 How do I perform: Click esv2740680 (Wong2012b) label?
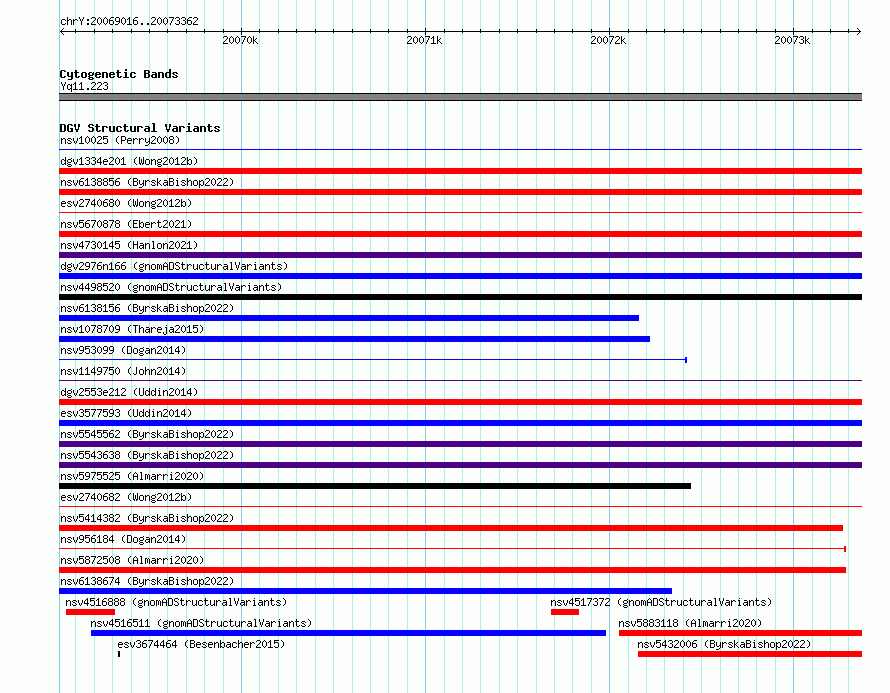pyautogui.click(x=126, y=203)
